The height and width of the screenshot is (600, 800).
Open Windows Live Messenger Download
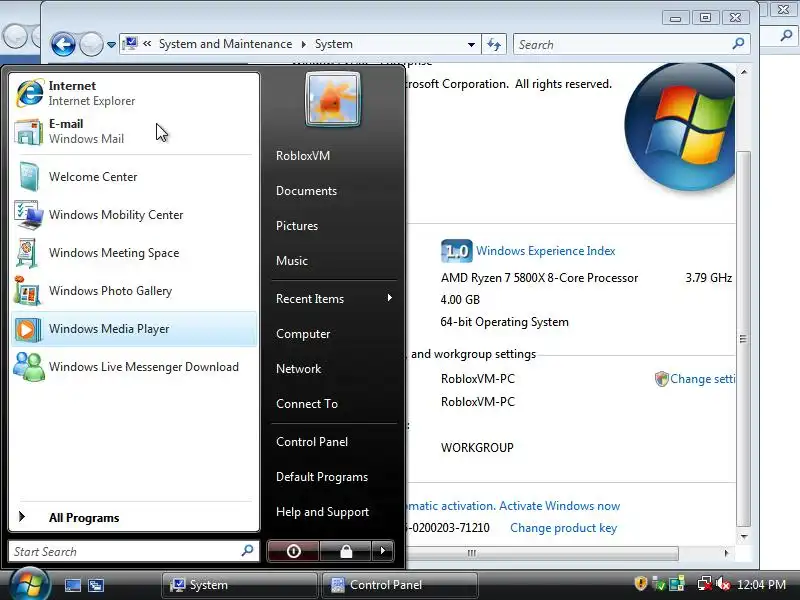tap(134, 367)
